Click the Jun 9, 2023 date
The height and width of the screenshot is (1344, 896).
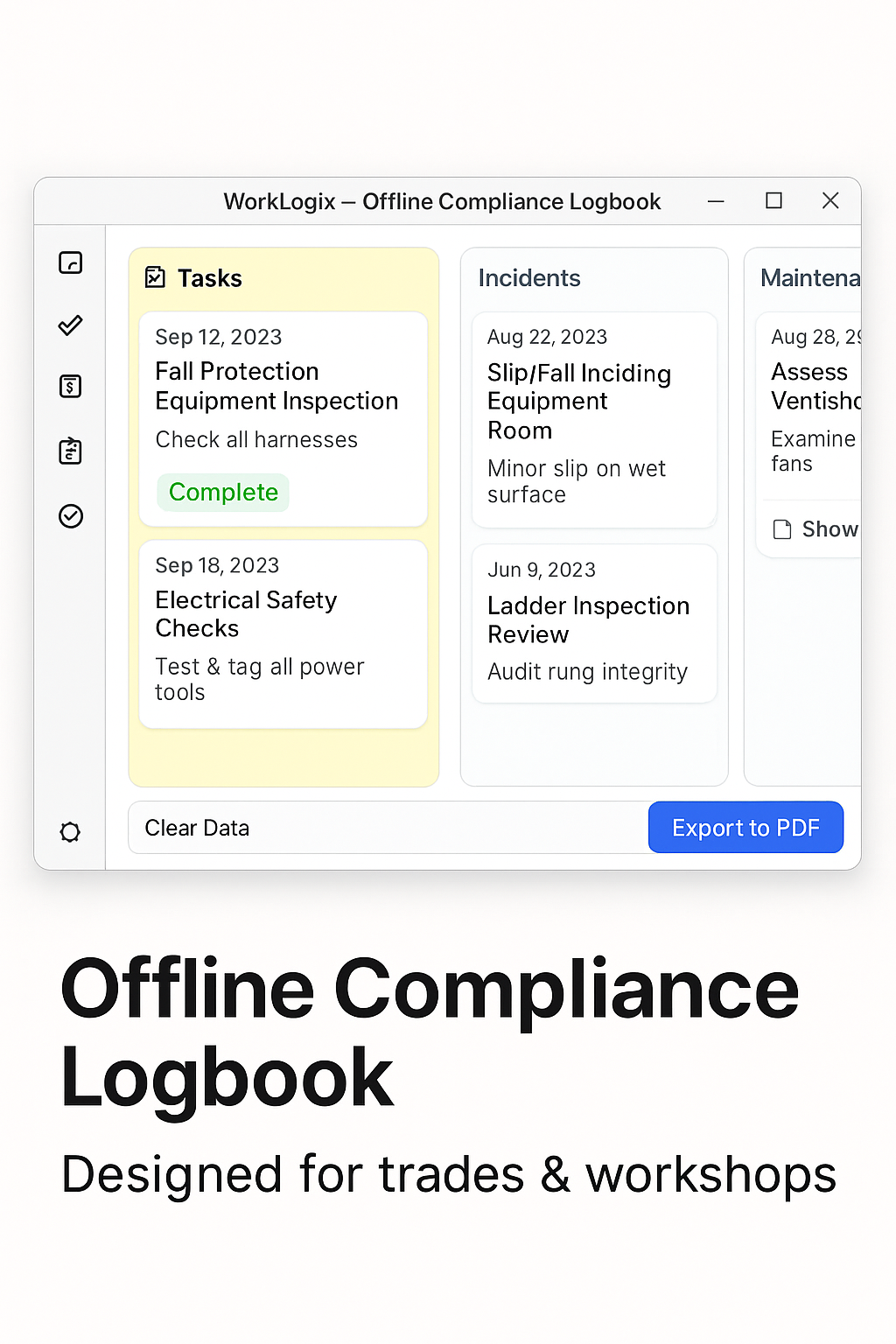(x=542, y=570)
